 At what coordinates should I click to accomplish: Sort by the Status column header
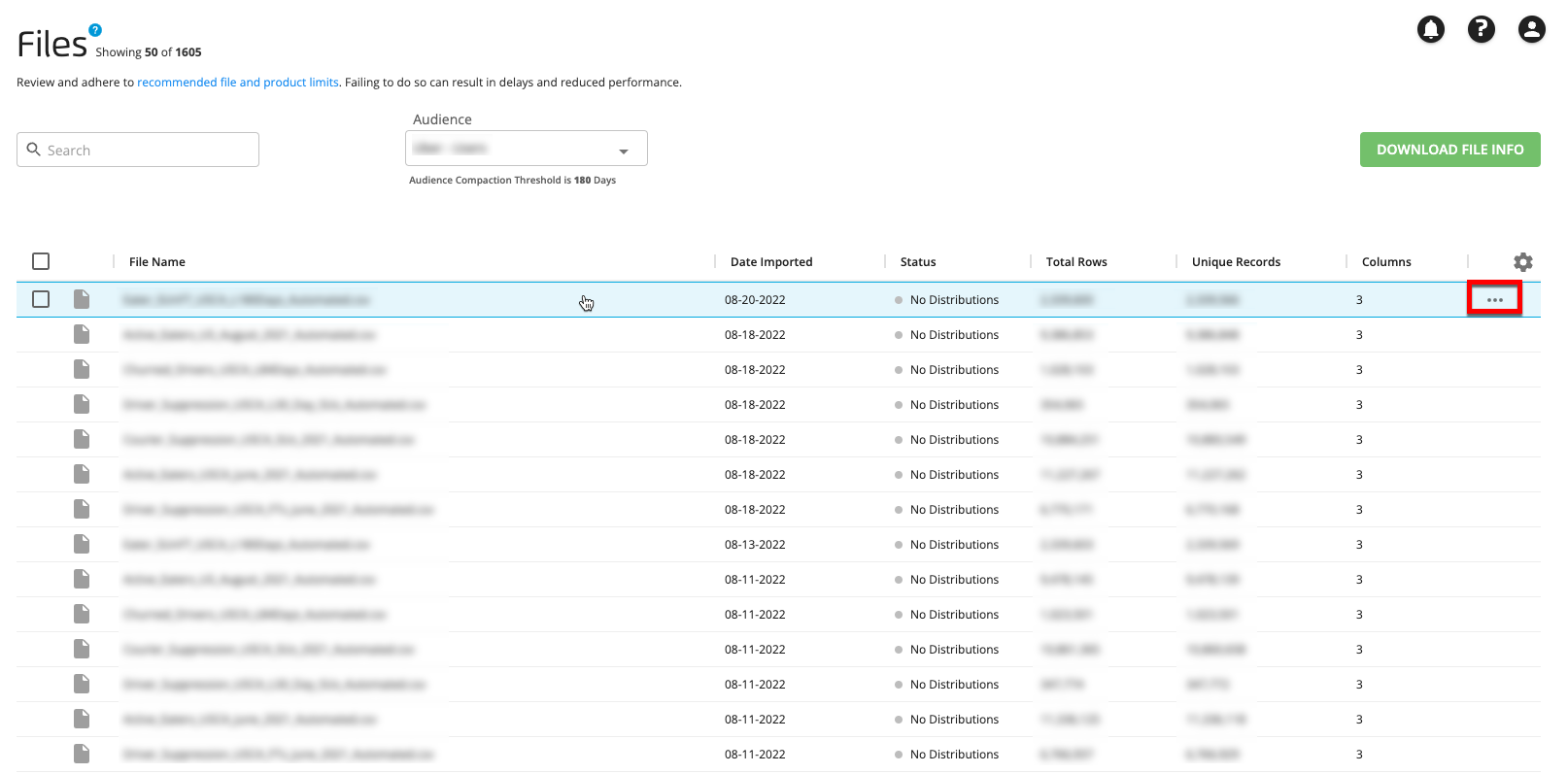click(917, 262)
